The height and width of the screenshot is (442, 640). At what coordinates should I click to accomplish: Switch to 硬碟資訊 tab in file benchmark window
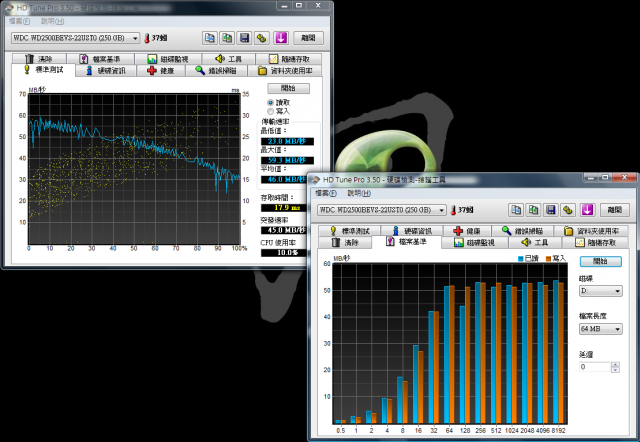pos(412,231)
